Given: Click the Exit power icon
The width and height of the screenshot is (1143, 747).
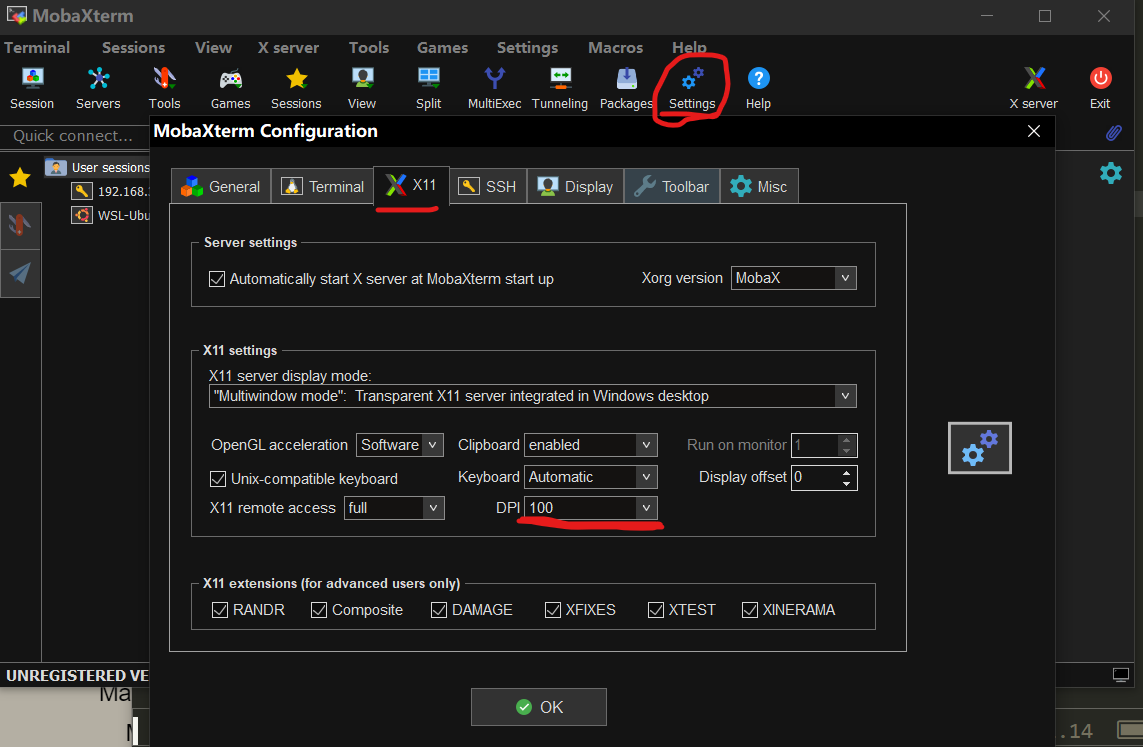Looking at the screenshot, I should point(1100,88).
